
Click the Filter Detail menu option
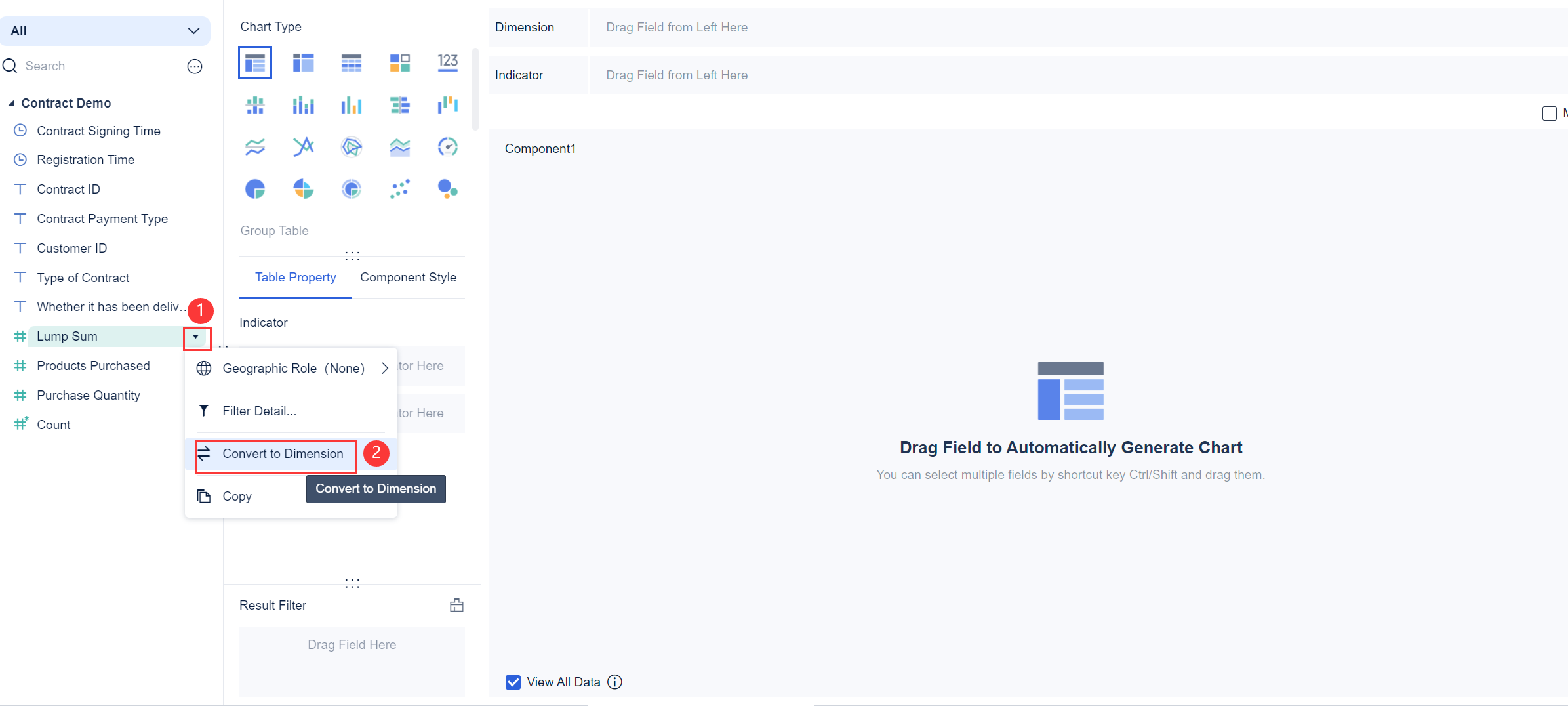click(258, 411)
